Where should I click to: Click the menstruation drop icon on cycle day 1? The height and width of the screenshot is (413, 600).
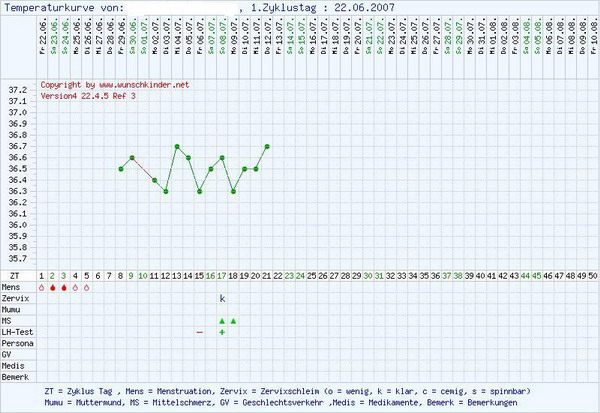41,287
